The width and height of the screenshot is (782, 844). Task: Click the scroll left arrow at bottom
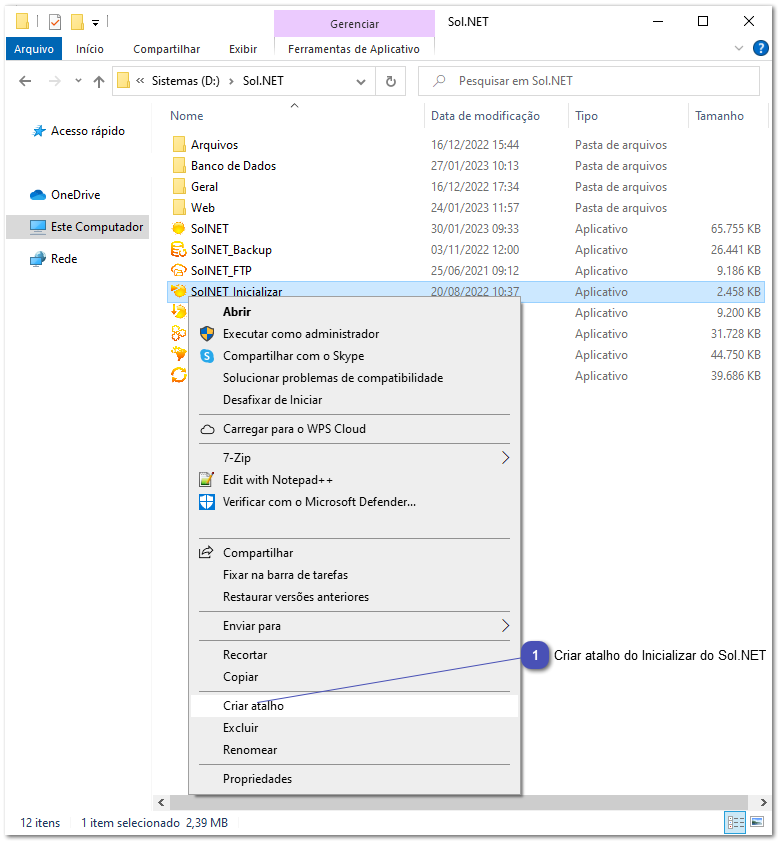tap(161, 802)
